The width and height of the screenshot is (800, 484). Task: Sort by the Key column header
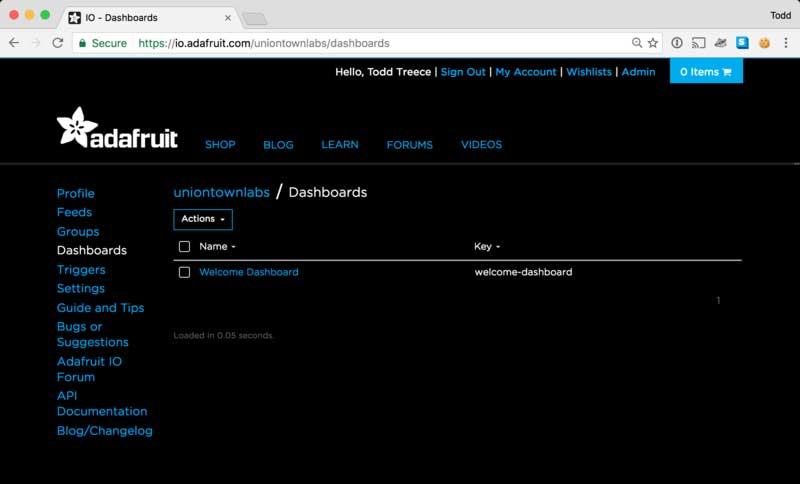(x=486, y=246)
